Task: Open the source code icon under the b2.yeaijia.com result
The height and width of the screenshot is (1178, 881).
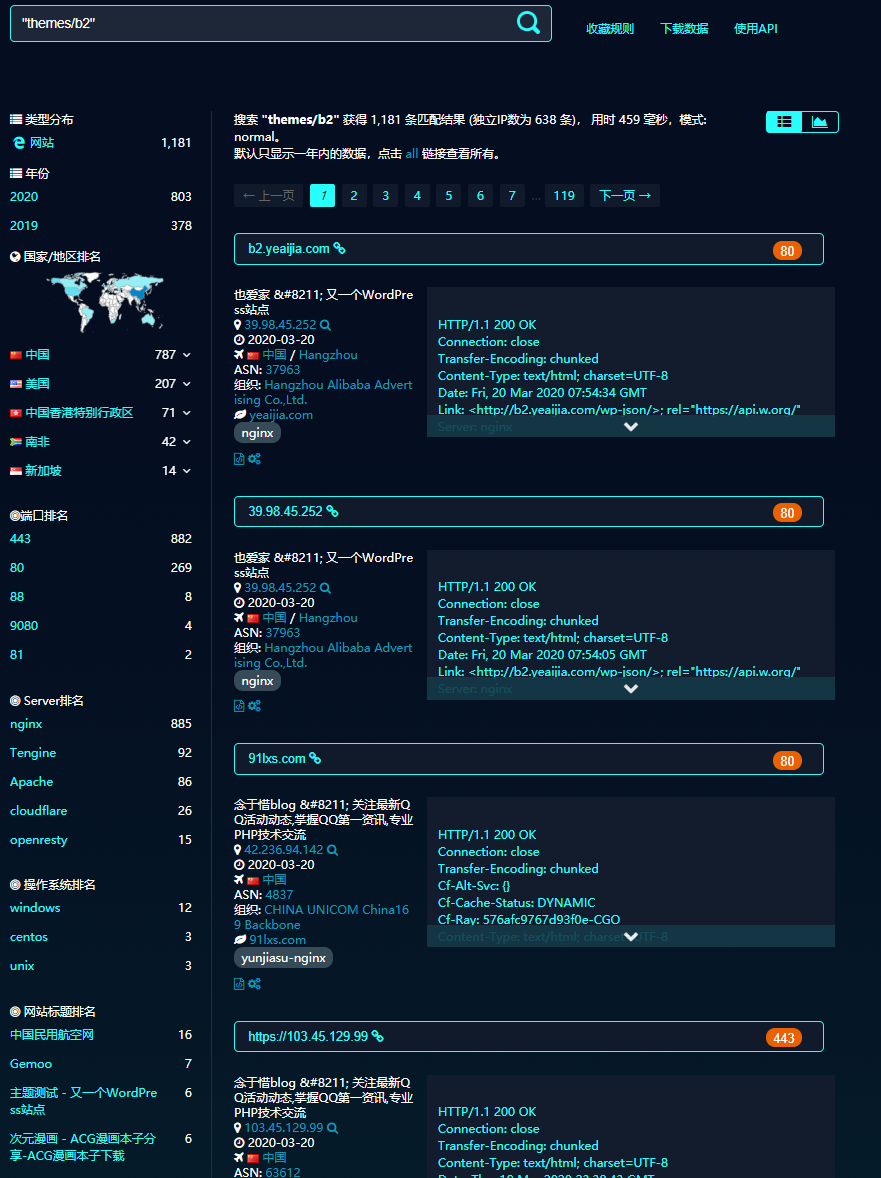Action: (239, 458)
